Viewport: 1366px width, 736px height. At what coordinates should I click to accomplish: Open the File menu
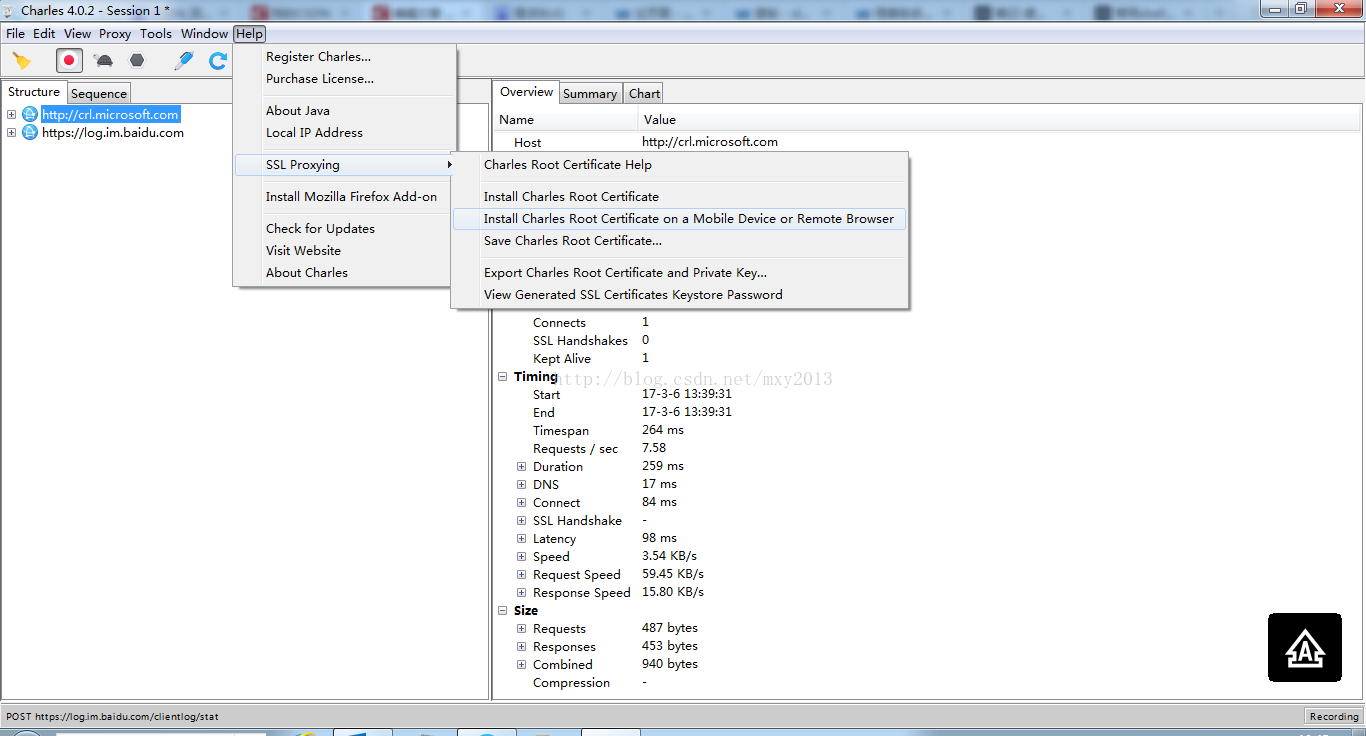point(15,33)
